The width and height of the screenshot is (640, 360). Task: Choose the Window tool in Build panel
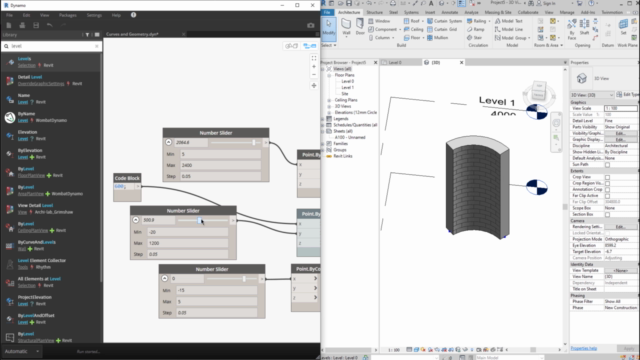tap(379, 21)
